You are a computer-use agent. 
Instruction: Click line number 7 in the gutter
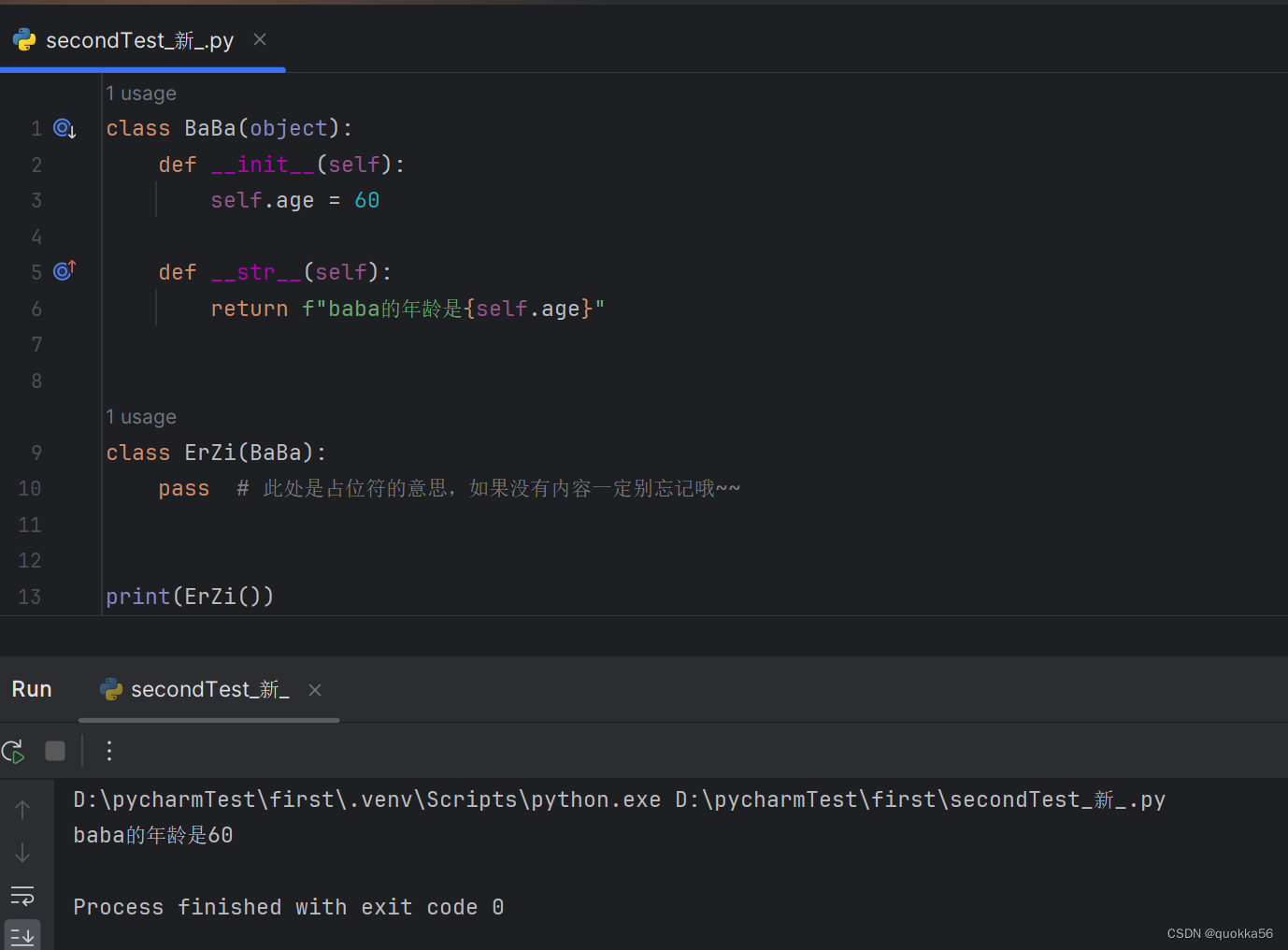36,344
